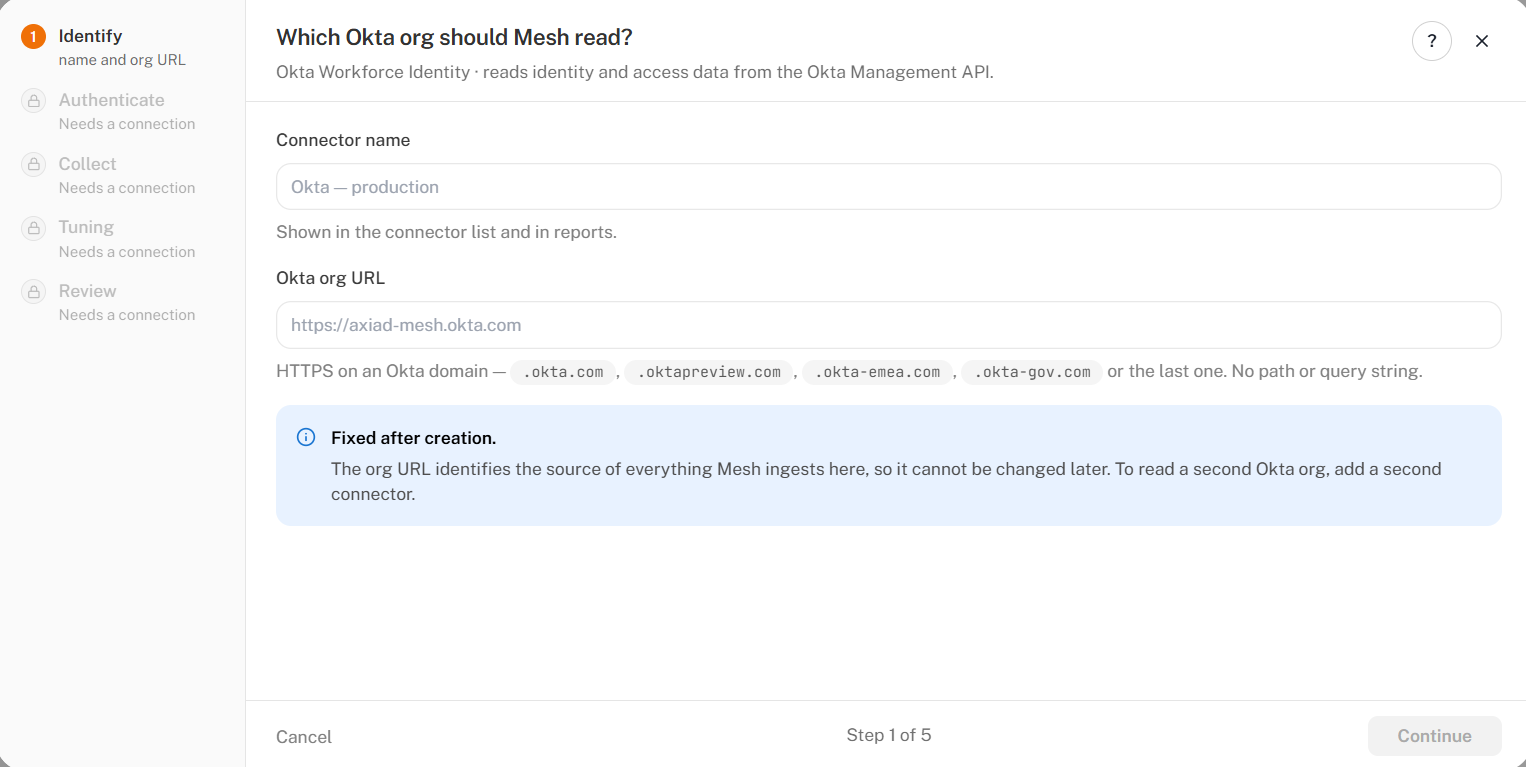The image size is (1526, 767).
Task: Click the .okta-emea.com domain chip
Action: 877,372
